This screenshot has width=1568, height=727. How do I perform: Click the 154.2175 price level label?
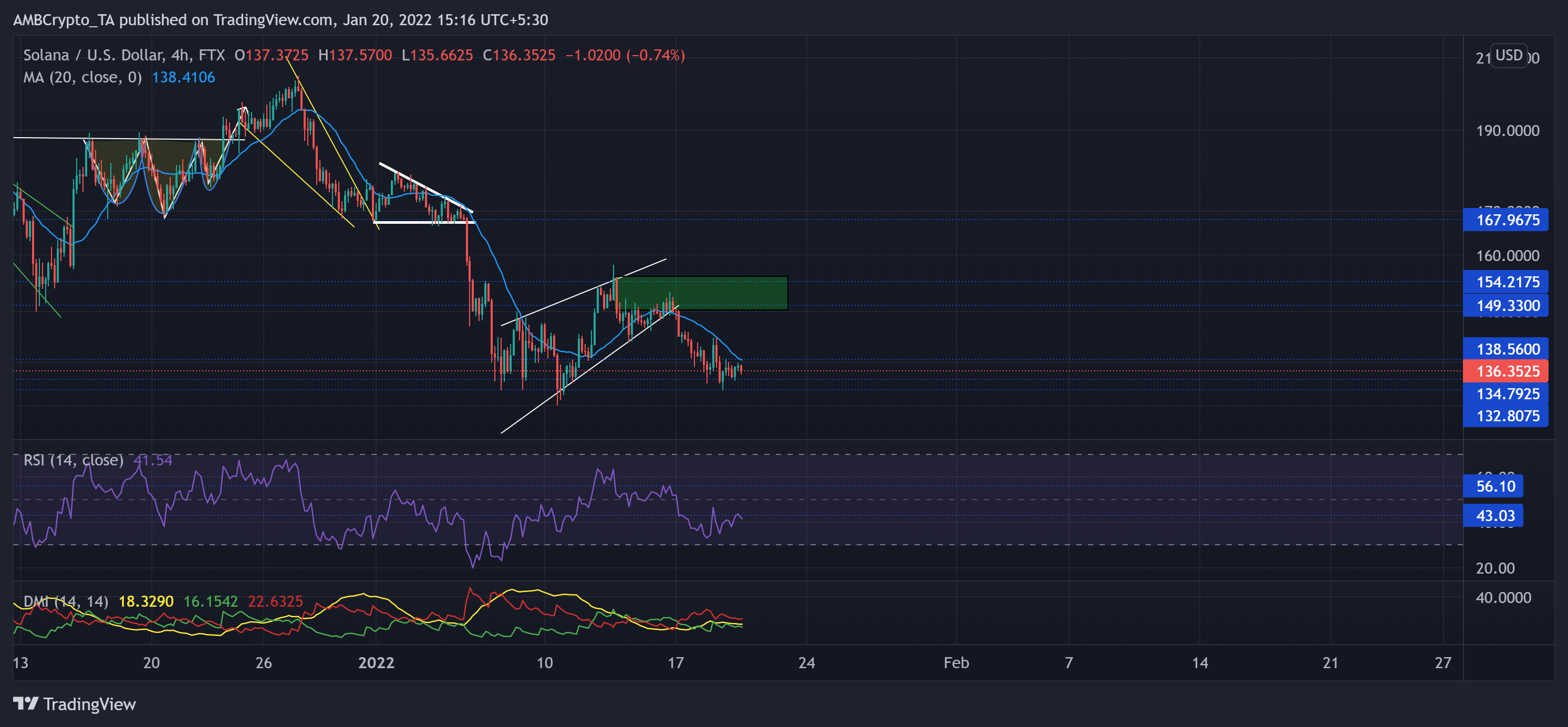(1505, 282)
